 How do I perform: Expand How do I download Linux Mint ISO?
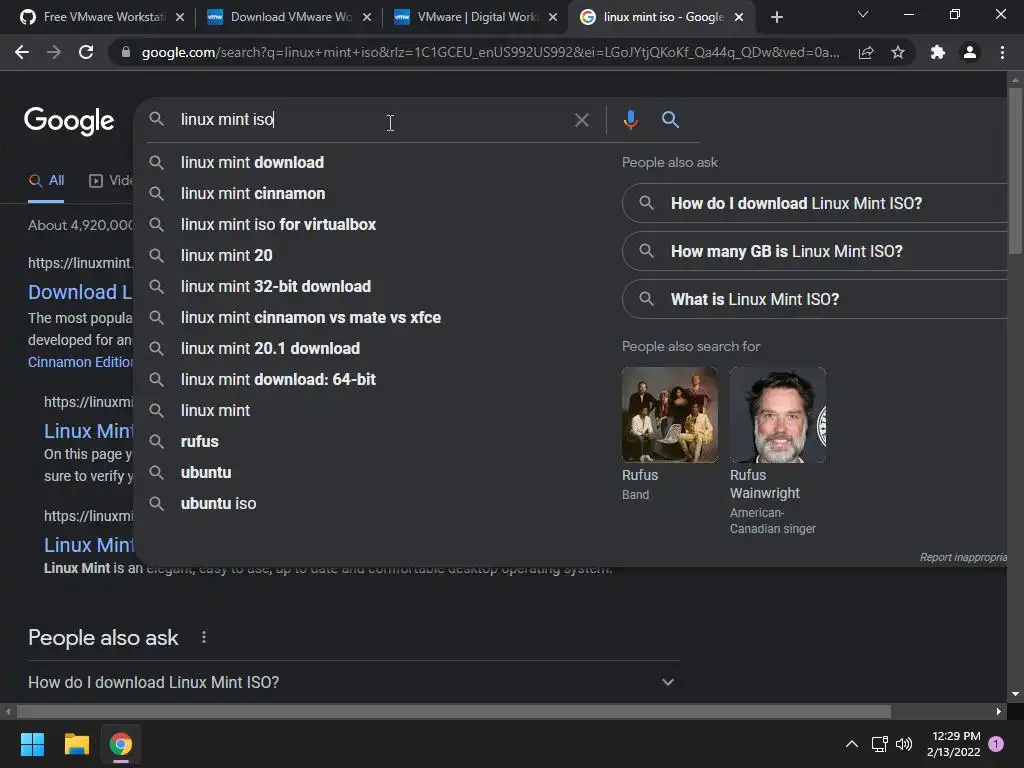click(353, 682)
